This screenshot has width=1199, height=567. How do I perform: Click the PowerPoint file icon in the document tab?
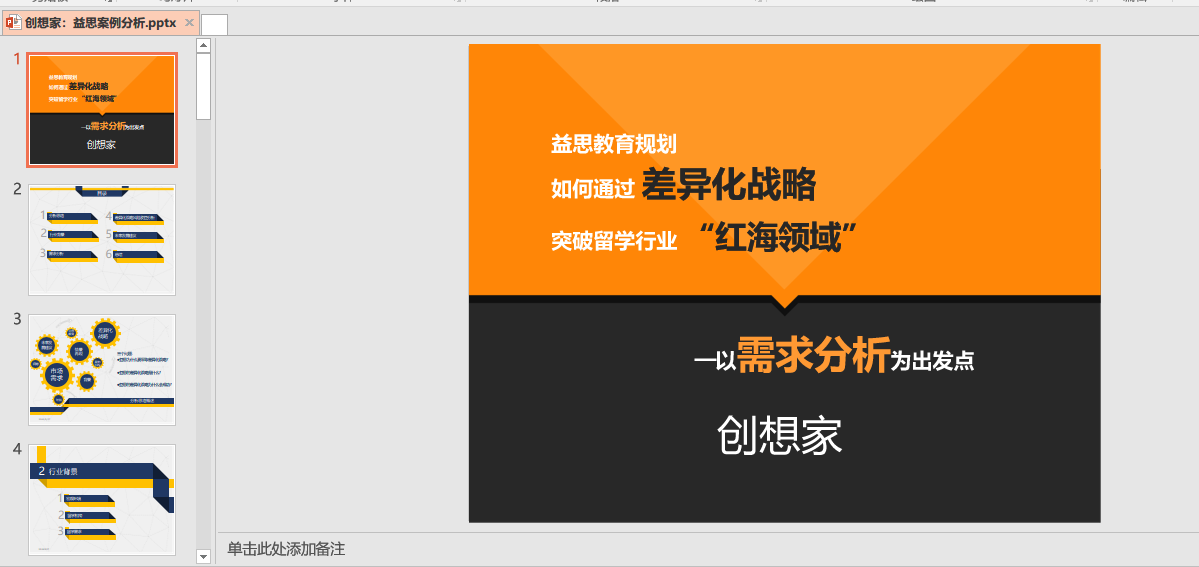tap(14, 23)
